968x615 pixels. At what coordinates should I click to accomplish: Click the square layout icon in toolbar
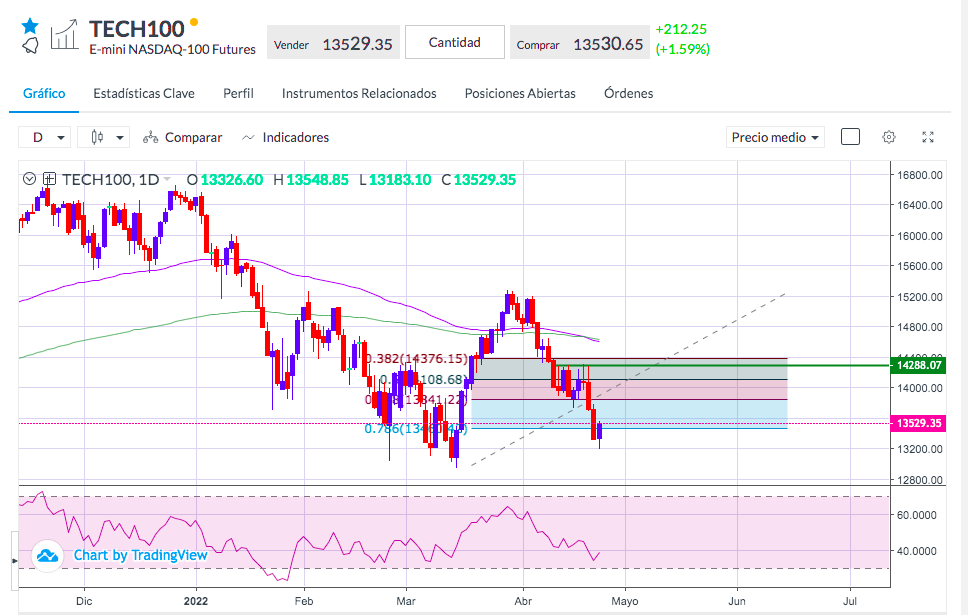click(x=850, y=136)
